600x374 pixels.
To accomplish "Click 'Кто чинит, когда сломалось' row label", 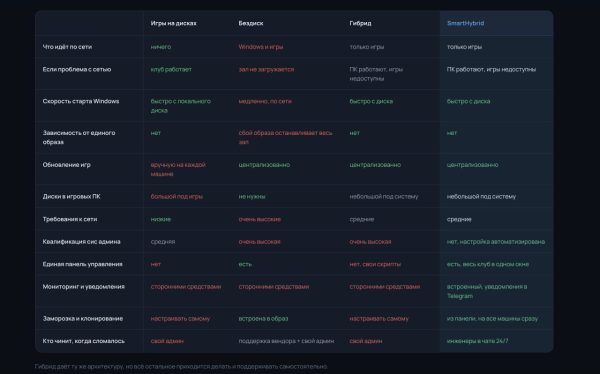I will (83, 341).
